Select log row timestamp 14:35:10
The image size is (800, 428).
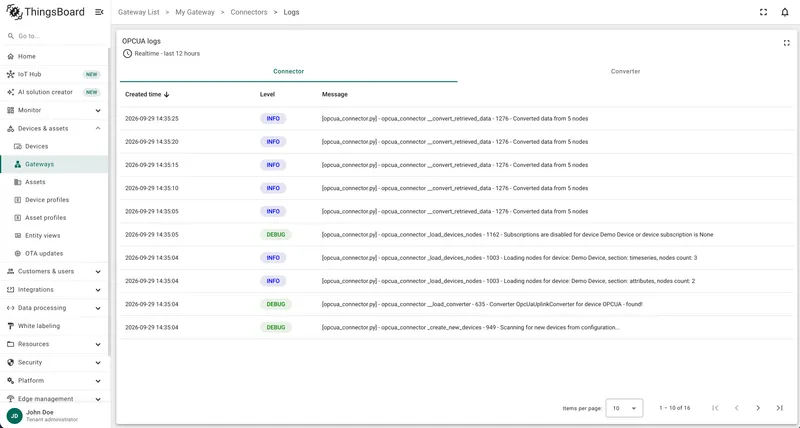(152, 188)
